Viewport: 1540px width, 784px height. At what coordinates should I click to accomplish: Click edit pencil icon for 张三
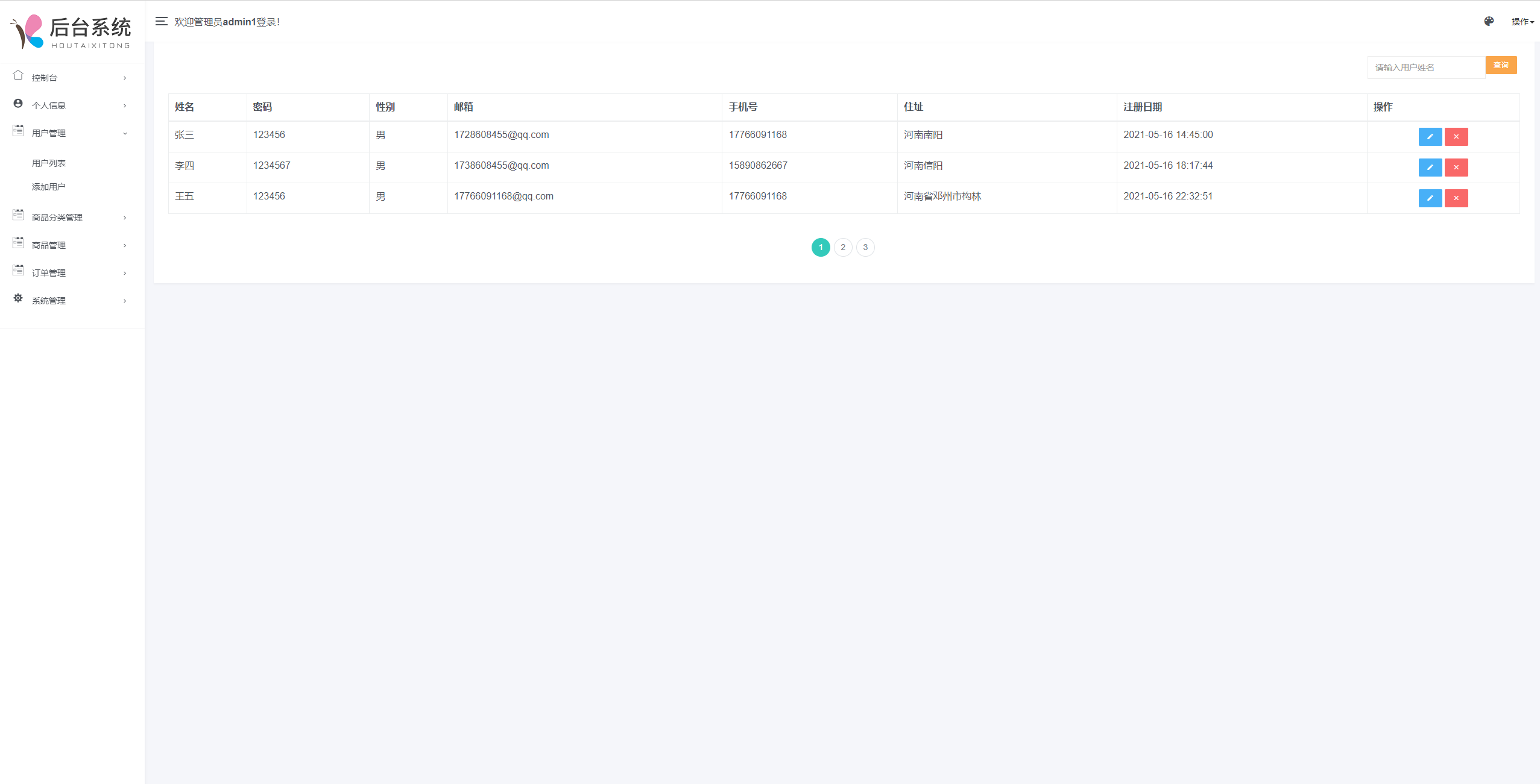(1430, 137)
